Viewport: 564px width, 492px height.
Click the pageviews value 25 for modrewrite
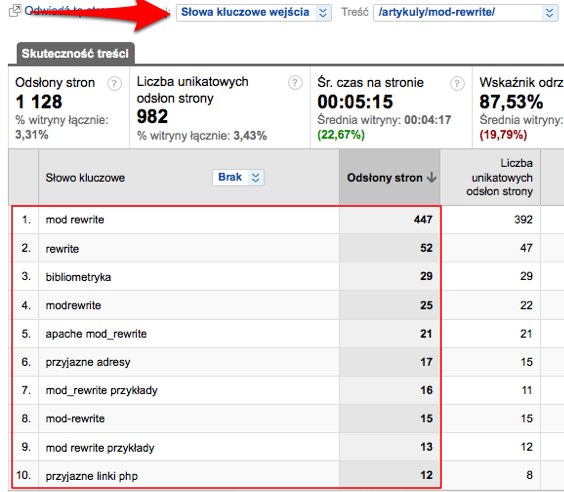click(426, 305)
